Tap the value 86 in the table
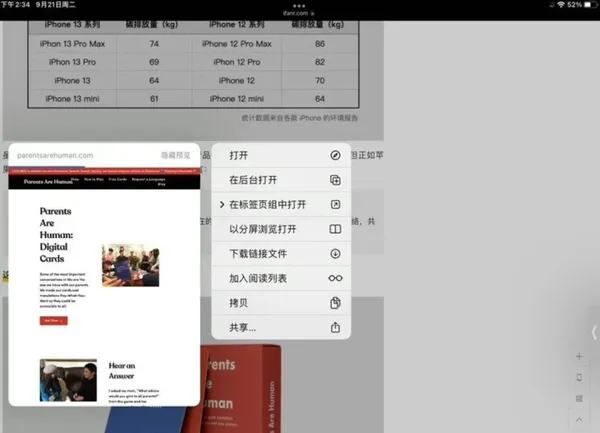 (x=320, y=44)
